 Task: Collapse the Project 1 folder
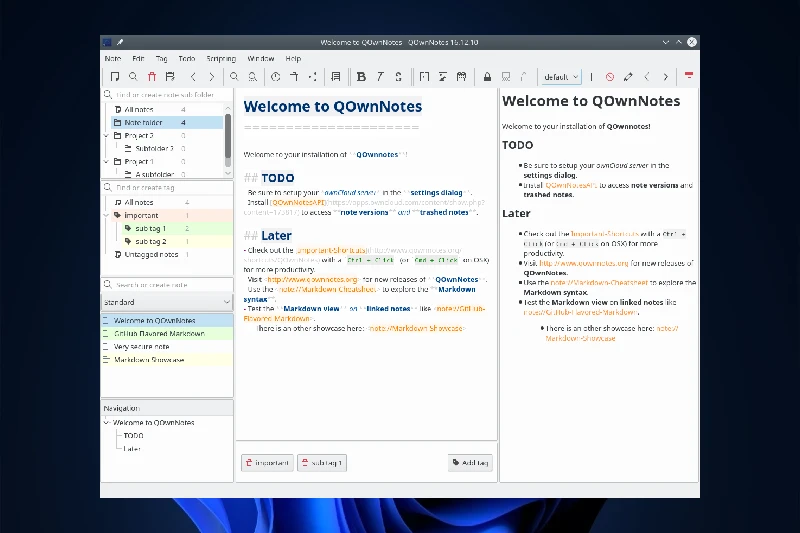point(106,162)
